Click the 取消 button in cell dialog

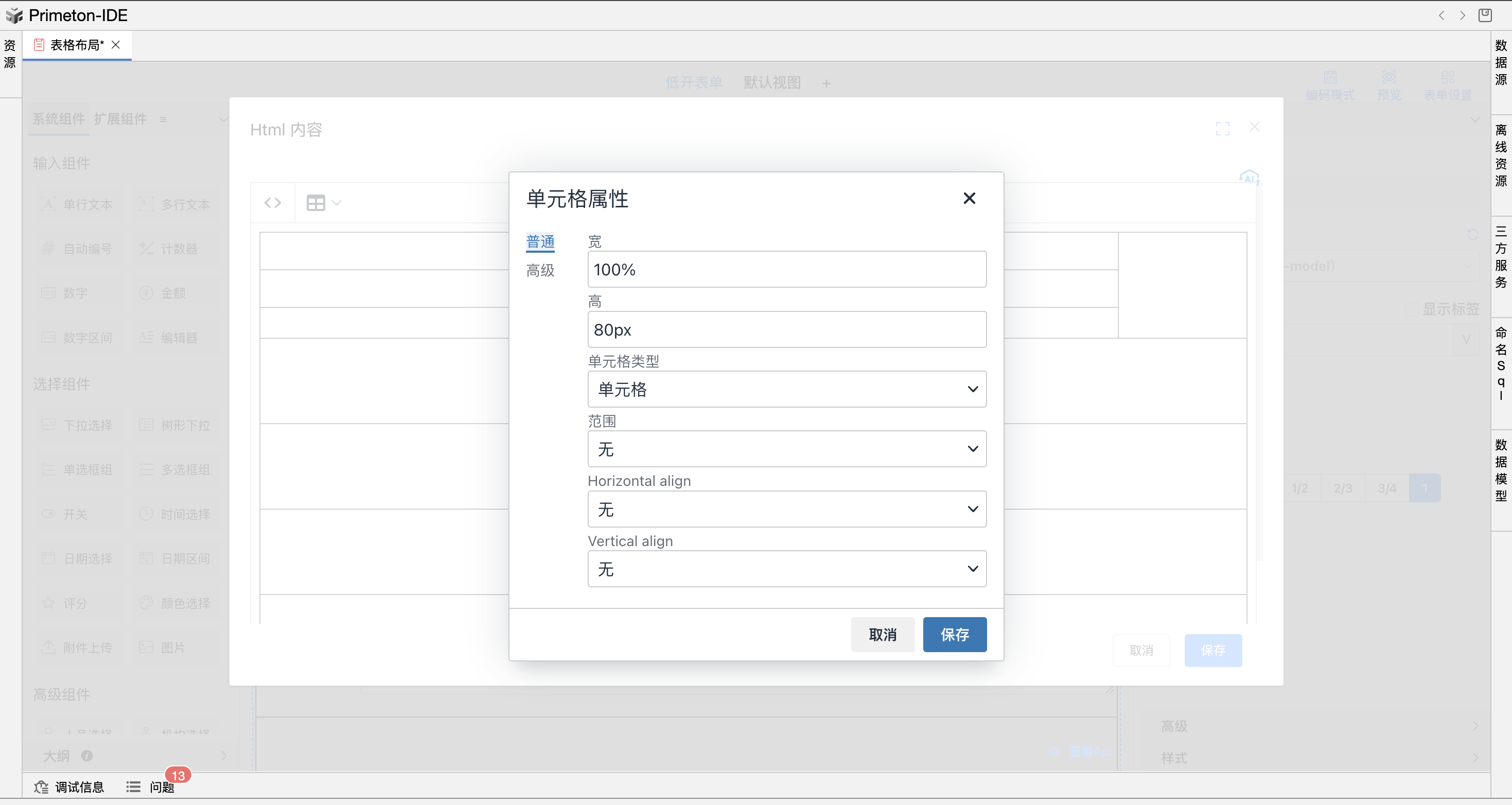[x=882, y=634]
